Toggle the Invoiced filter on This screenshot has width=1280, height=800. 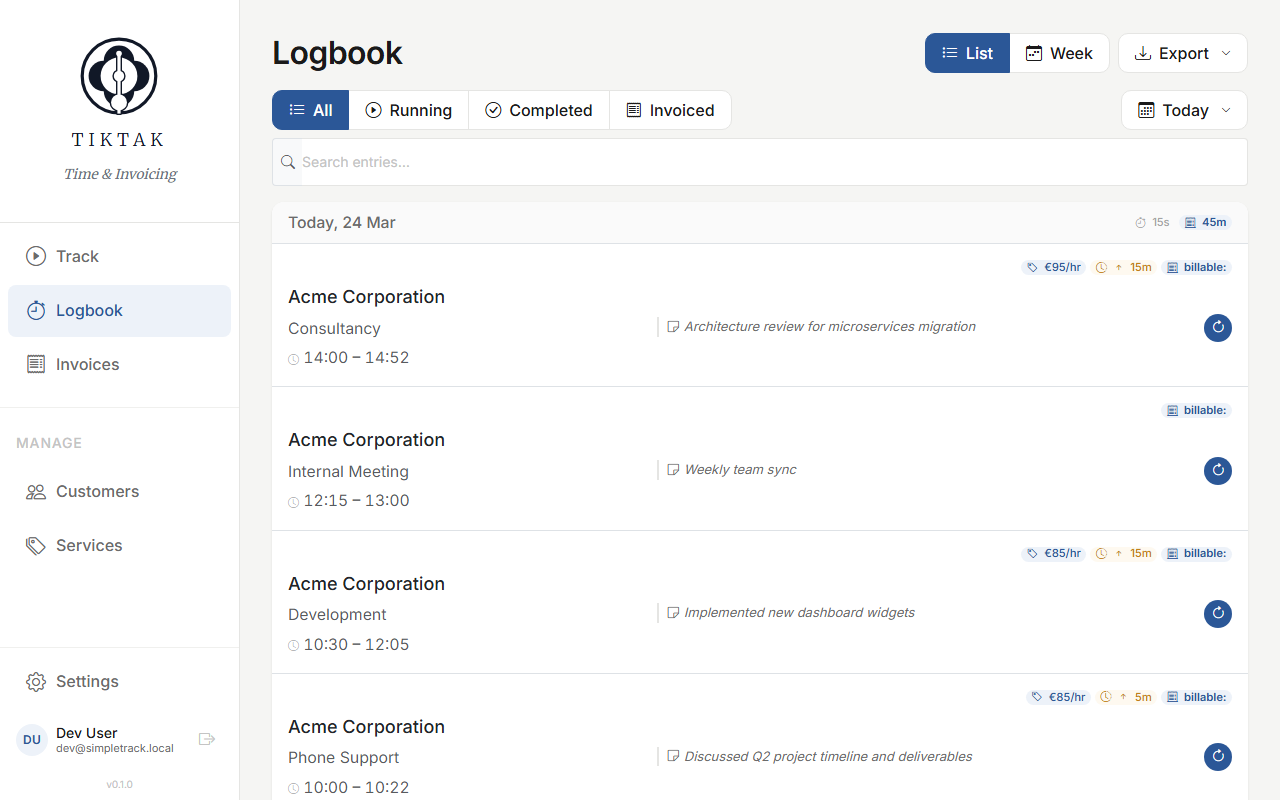(670, 110)
